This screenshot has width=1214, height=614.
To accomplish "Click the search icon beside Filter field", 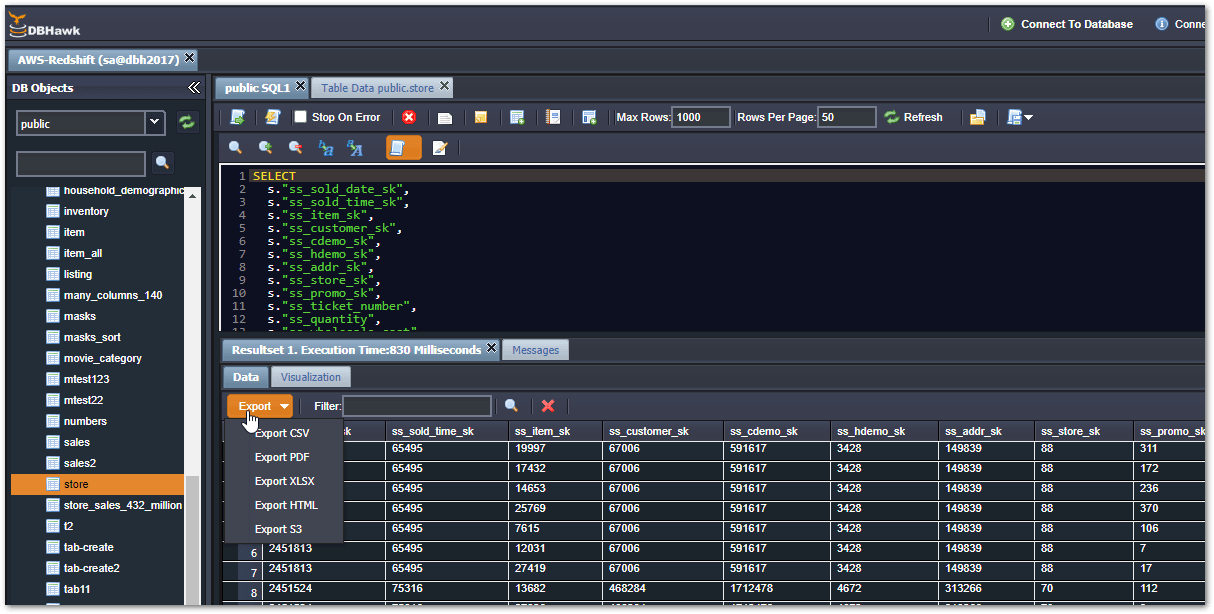I will pyautogui.click(x=511, y=406).
